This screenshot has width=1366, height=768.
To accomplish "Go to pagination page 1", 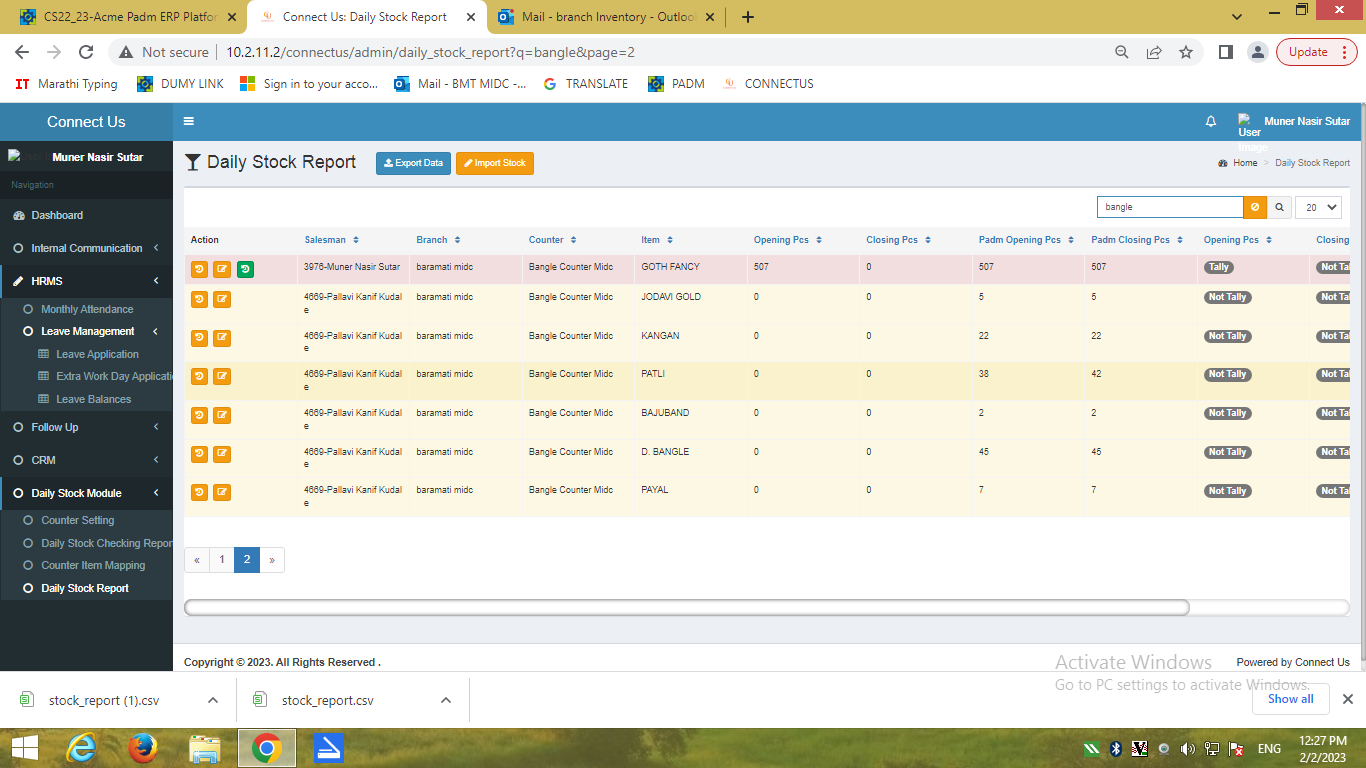I will (222, 560).
